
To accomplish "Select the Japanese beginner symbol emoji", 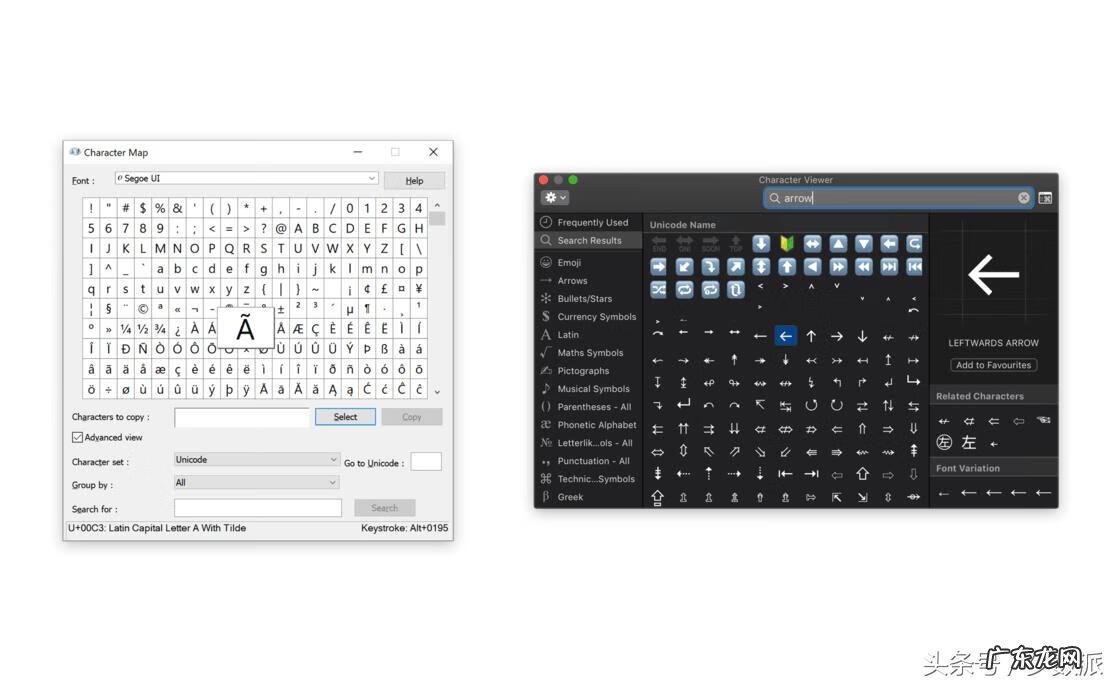I will pos(786,244).
